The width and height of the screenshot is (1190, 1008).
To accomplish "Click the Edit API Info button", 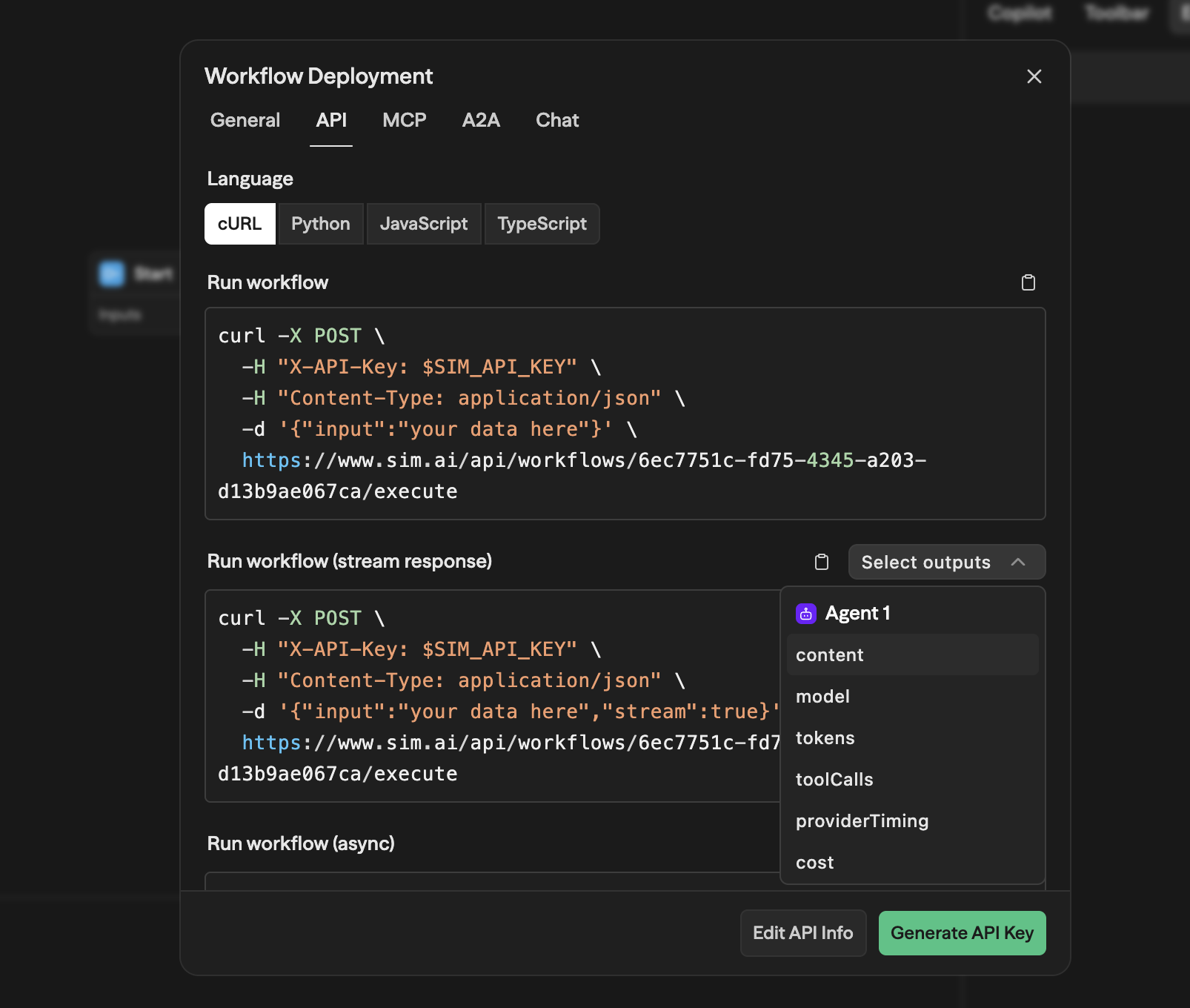I will (x=802, y=933).
